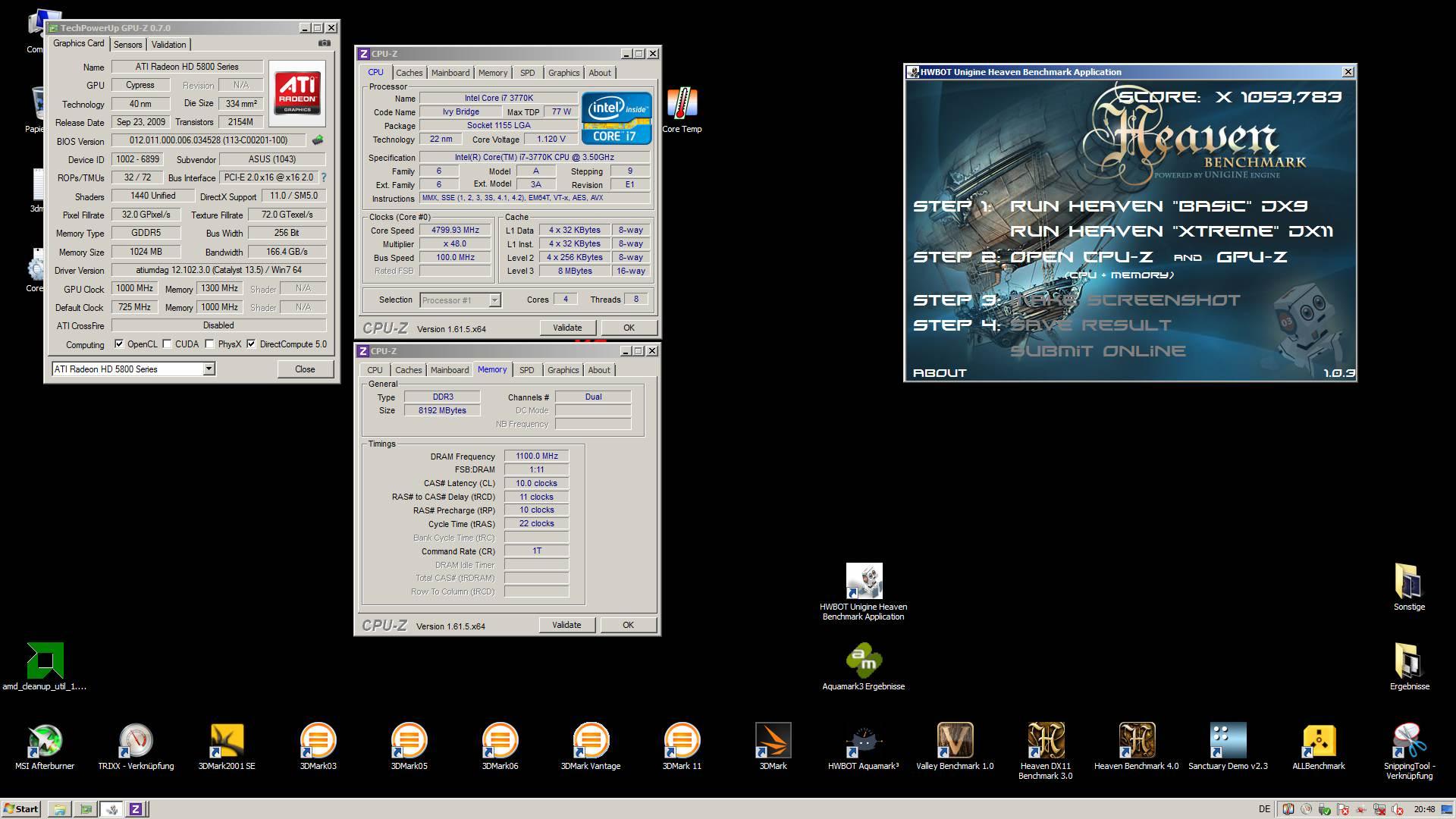Click OK in upper CPU-Z window
1456x819 pixels.
[629, 328]
